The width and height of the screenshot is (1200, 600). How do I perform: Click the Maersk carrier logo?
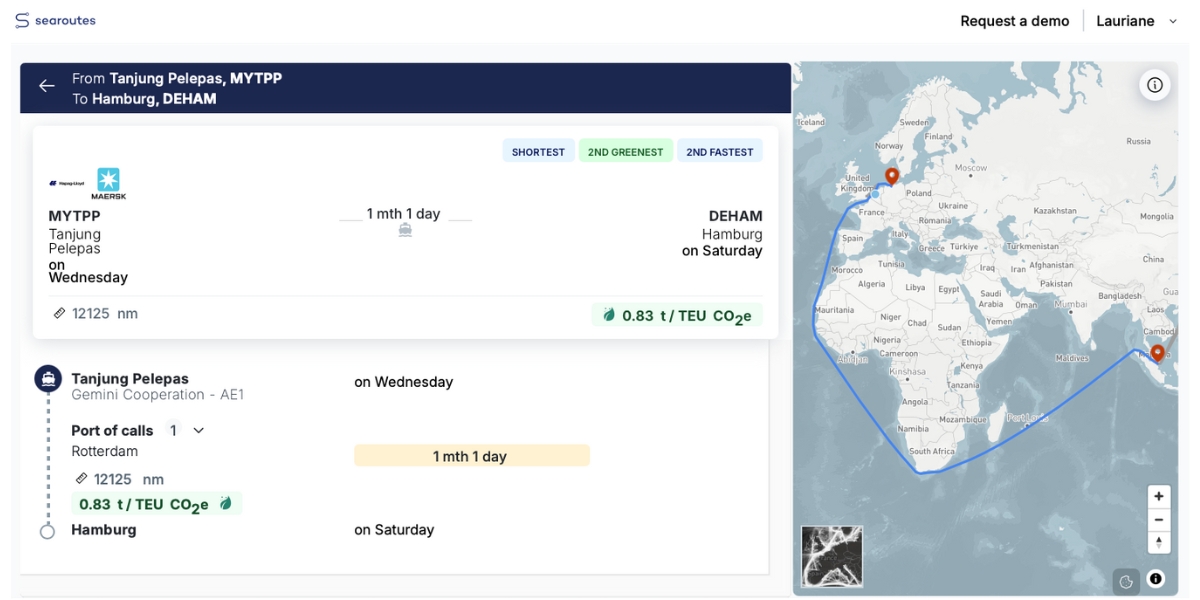[108, 183]
